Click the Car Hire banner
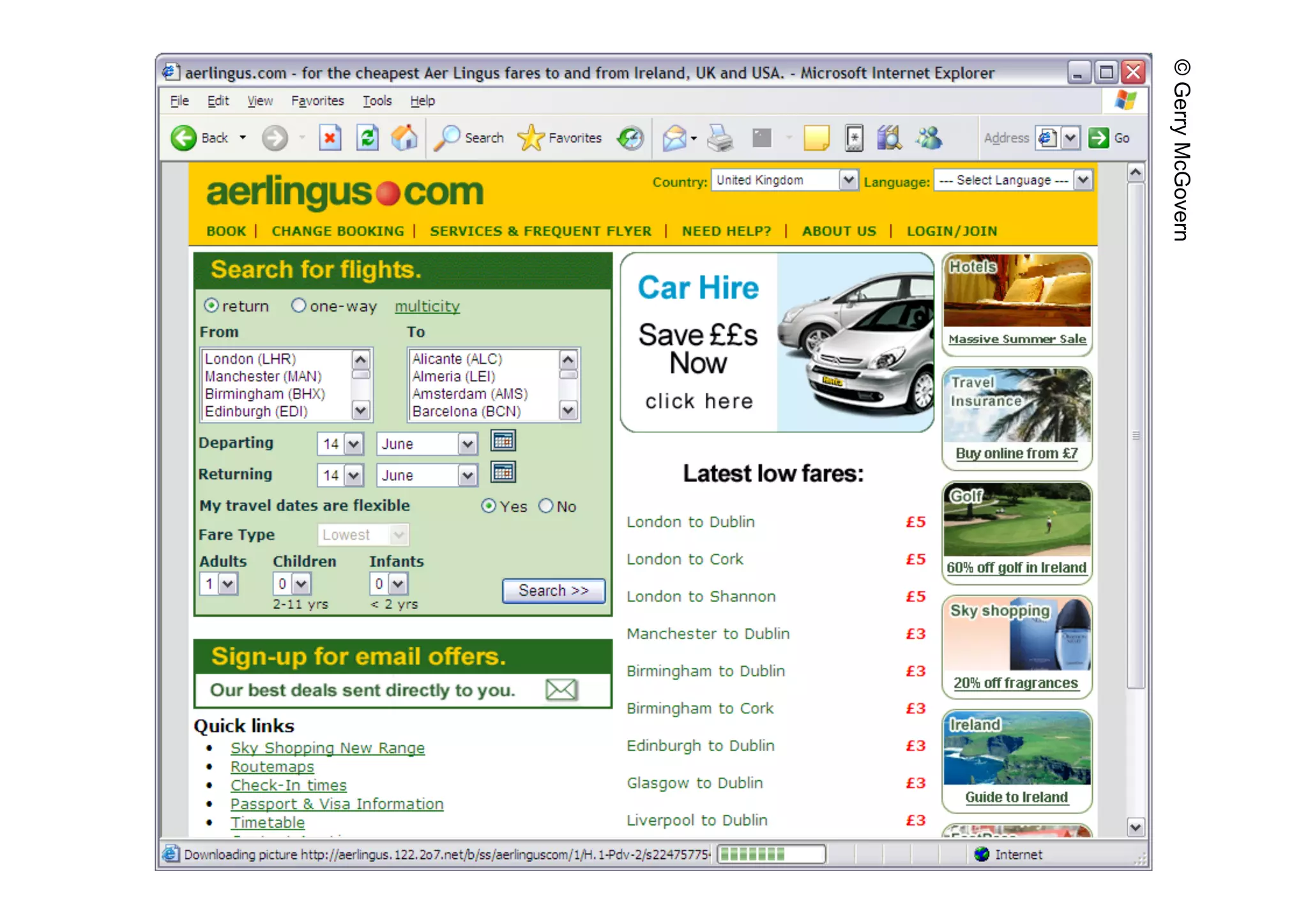1308x924 pixels. tap(777, 343)
